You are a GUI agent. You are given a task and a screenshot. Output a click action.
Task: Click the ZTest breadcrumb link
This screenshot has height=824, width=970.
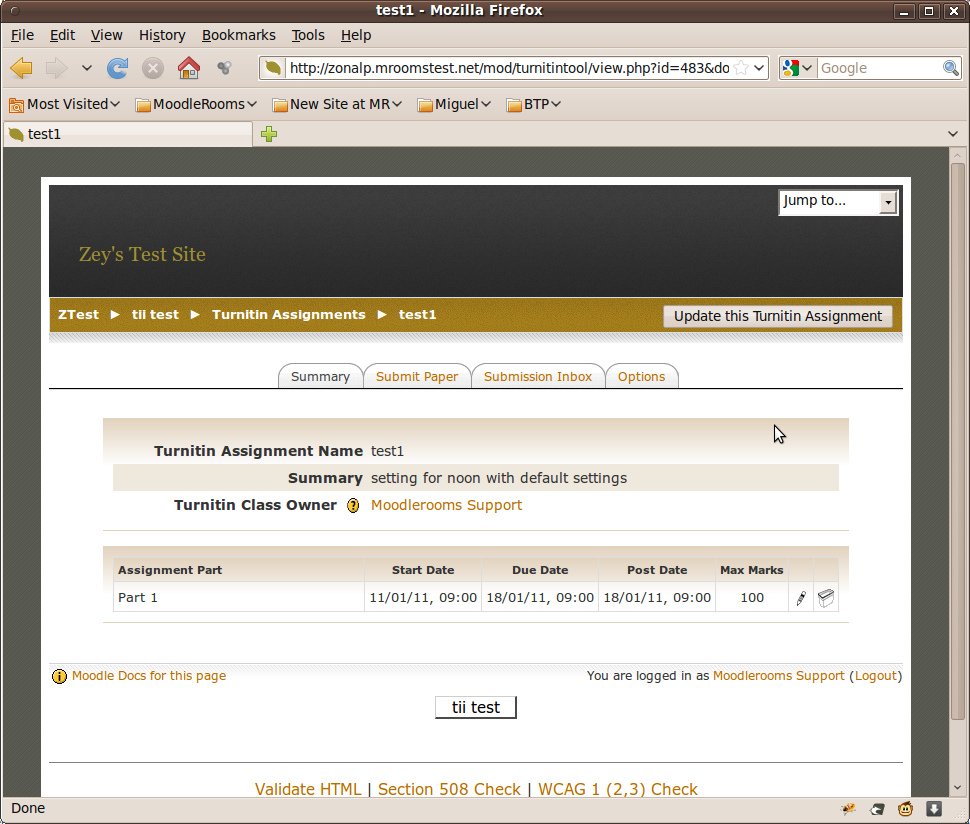point(78,315)
